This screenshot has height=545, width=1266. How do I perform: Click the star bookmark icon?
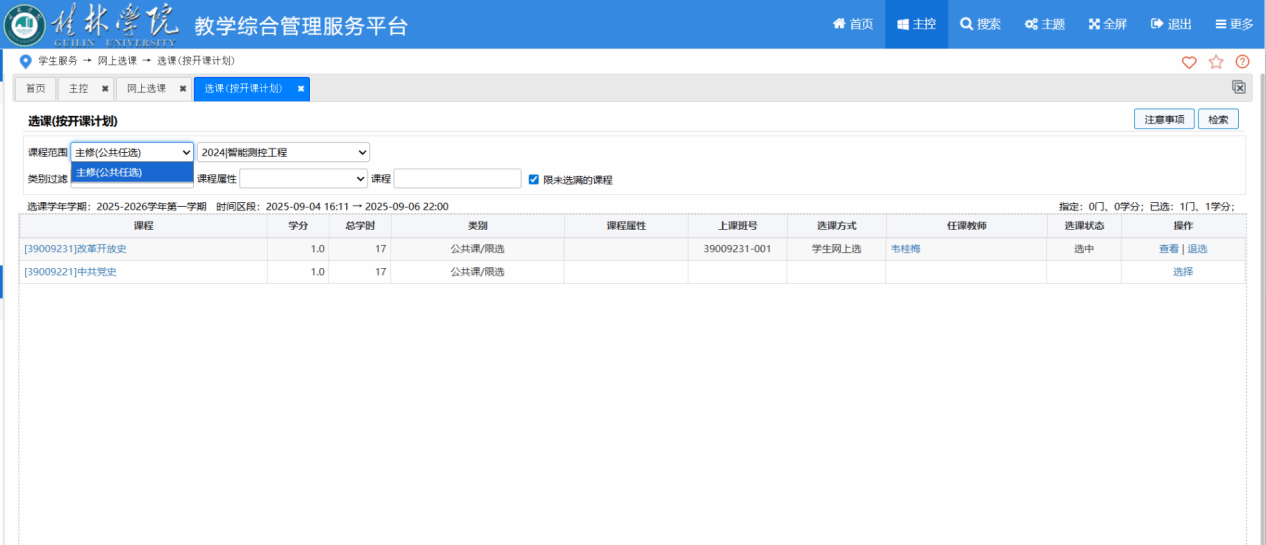click(x=1216, y=62)
